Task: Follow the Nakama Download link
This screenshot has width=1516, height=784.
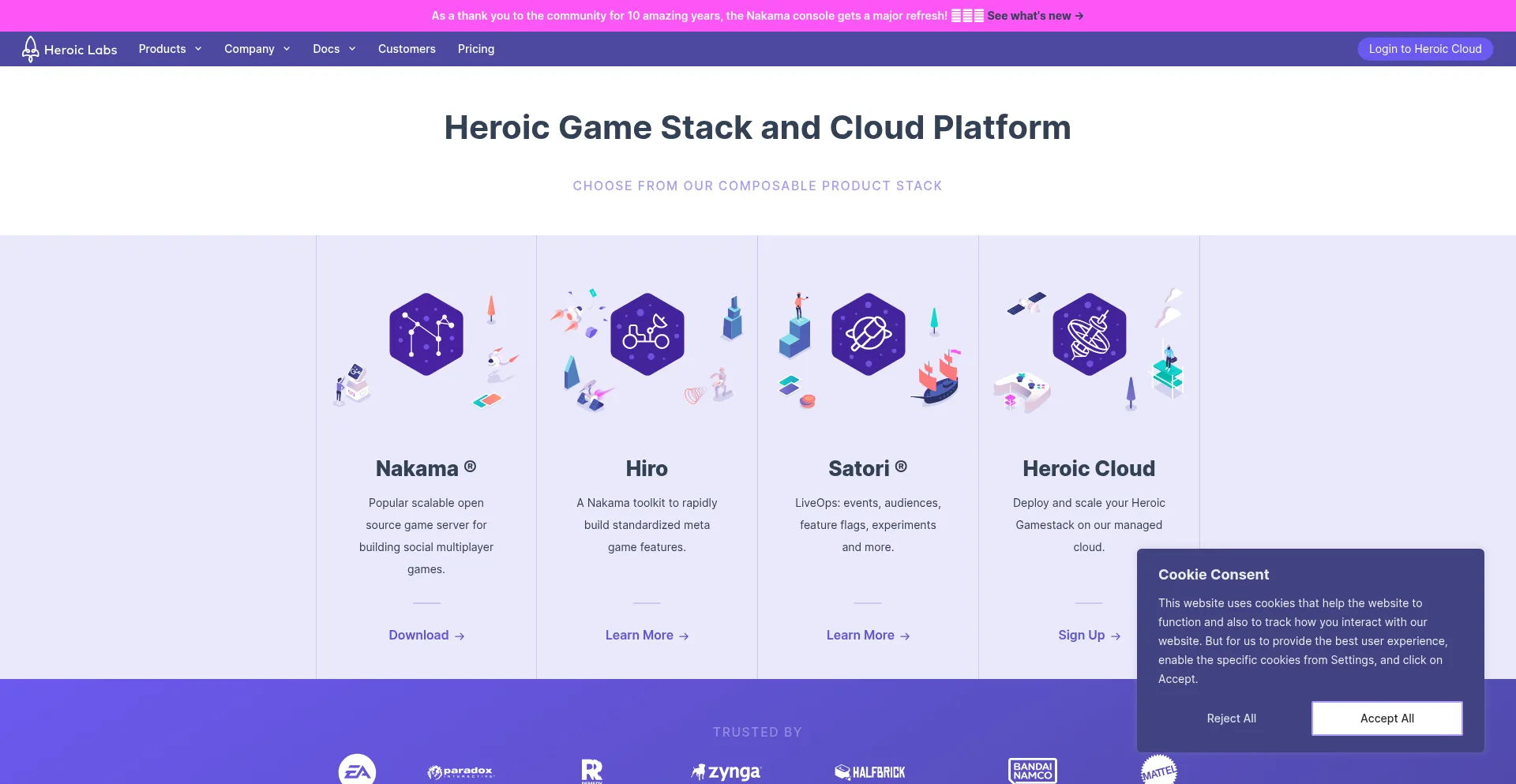Action: click(426, 636)
